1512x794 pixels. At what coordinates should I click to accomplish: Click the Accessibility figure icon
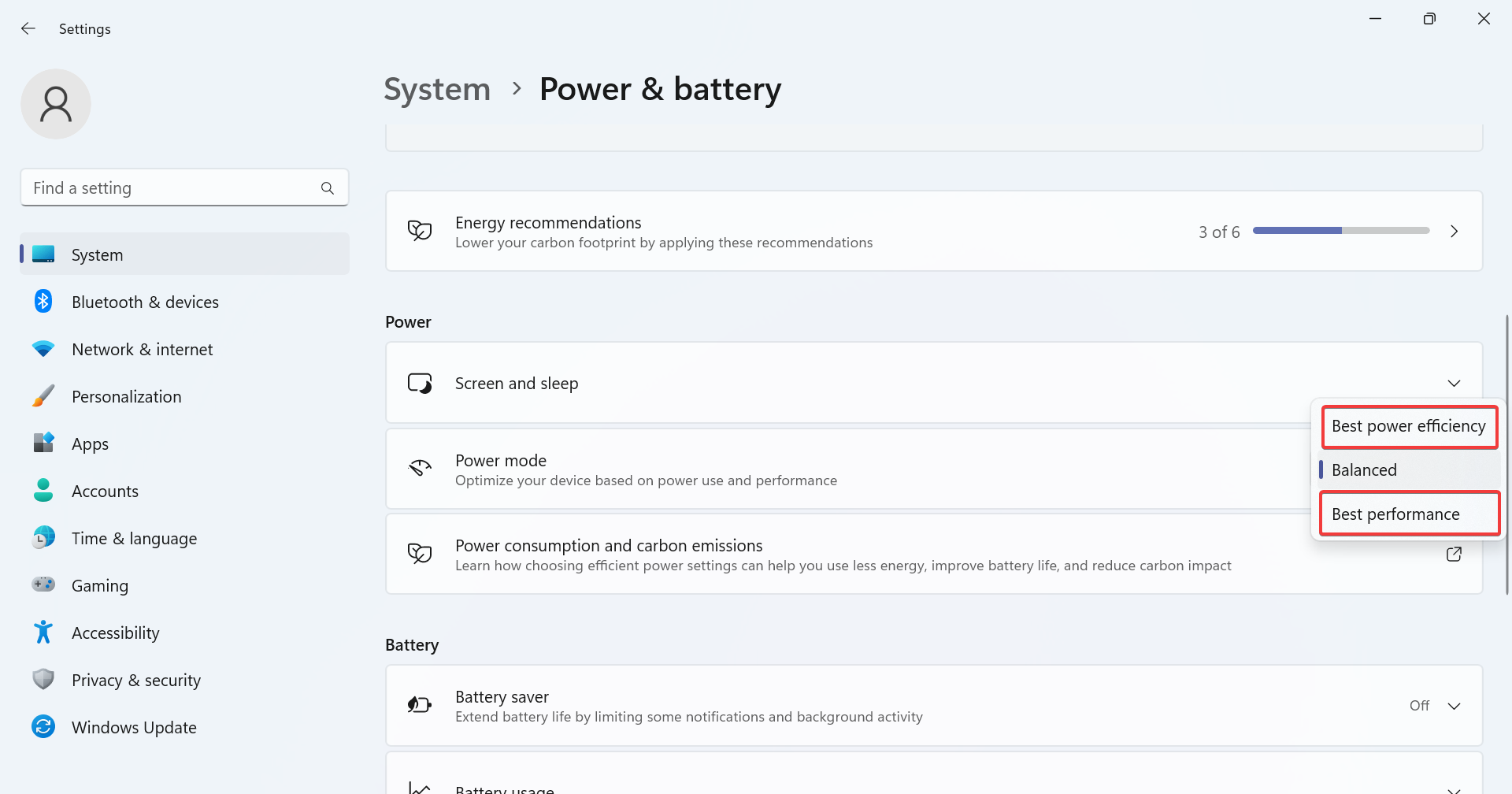point(43,633)
